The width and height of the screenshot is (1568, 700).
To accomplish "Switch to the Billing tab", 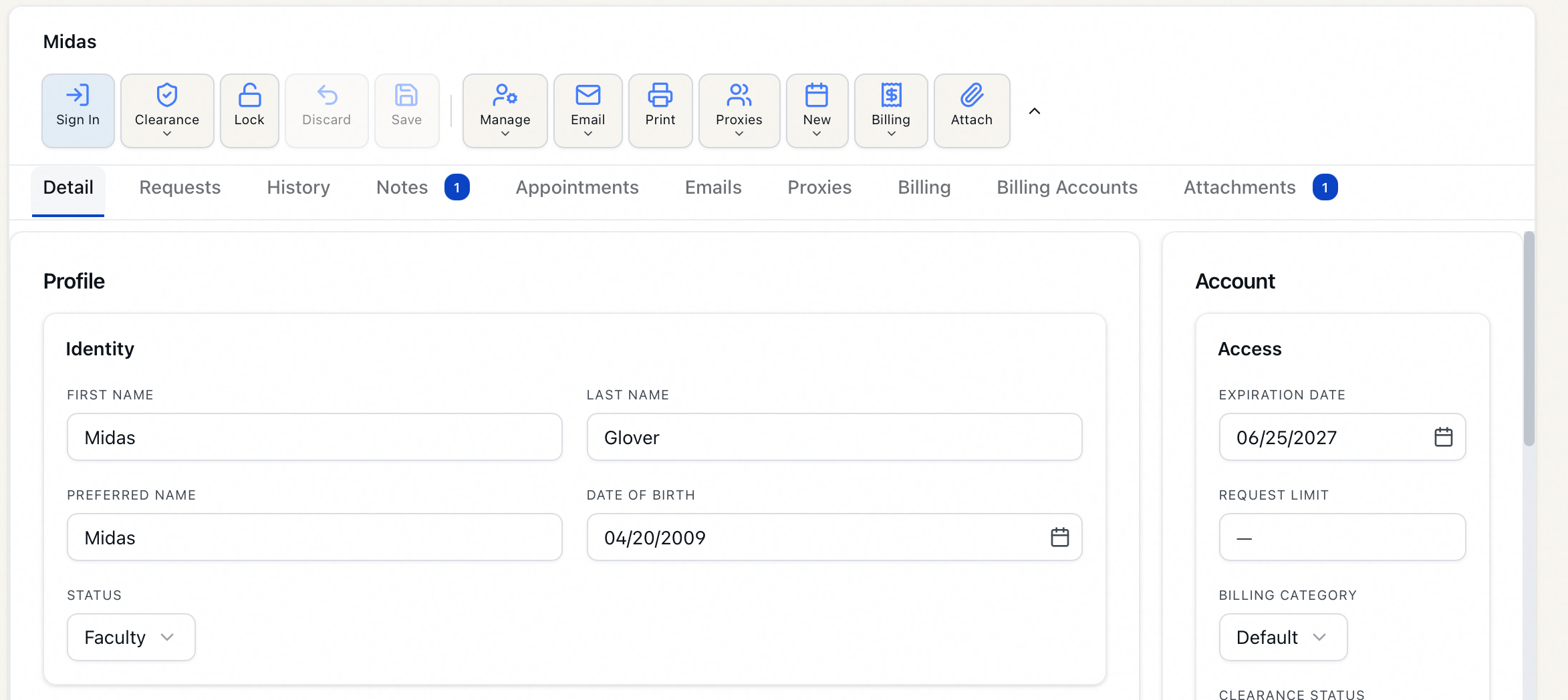I will click(x=924, y=188).
